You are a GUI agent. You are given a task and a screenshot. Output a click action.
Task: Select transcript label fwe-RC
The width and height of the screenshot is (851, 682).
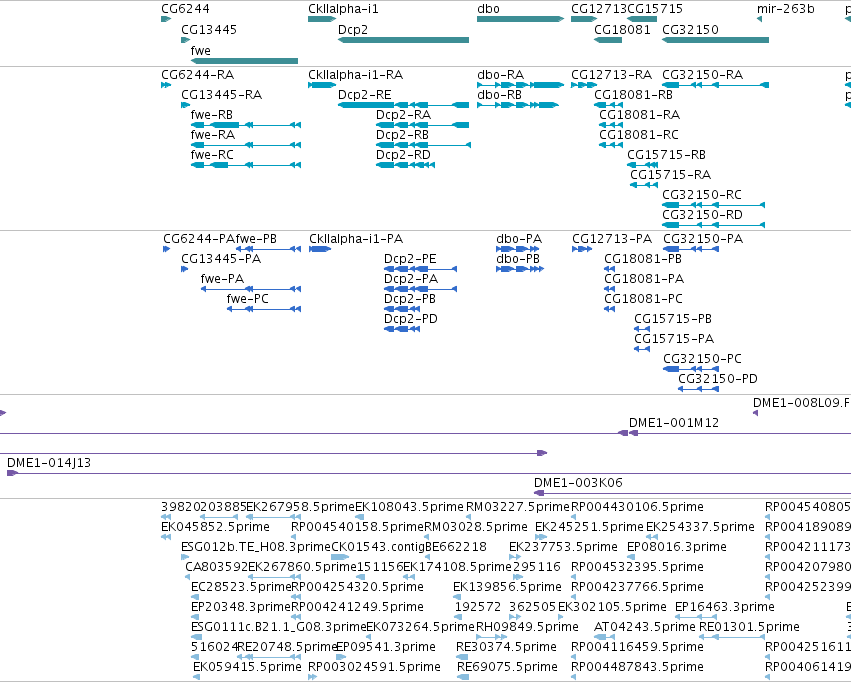tap(212, 155)
